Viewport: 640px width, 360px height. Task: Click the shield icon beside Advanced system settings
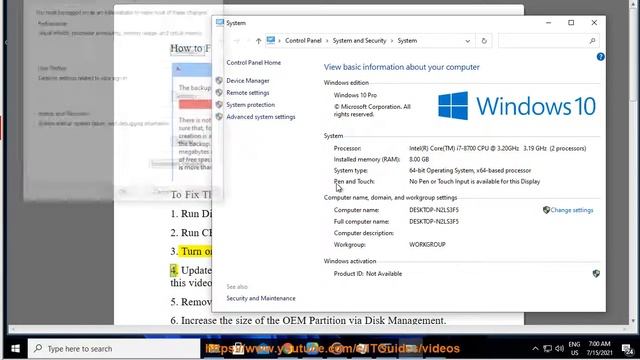pos(219,117)
